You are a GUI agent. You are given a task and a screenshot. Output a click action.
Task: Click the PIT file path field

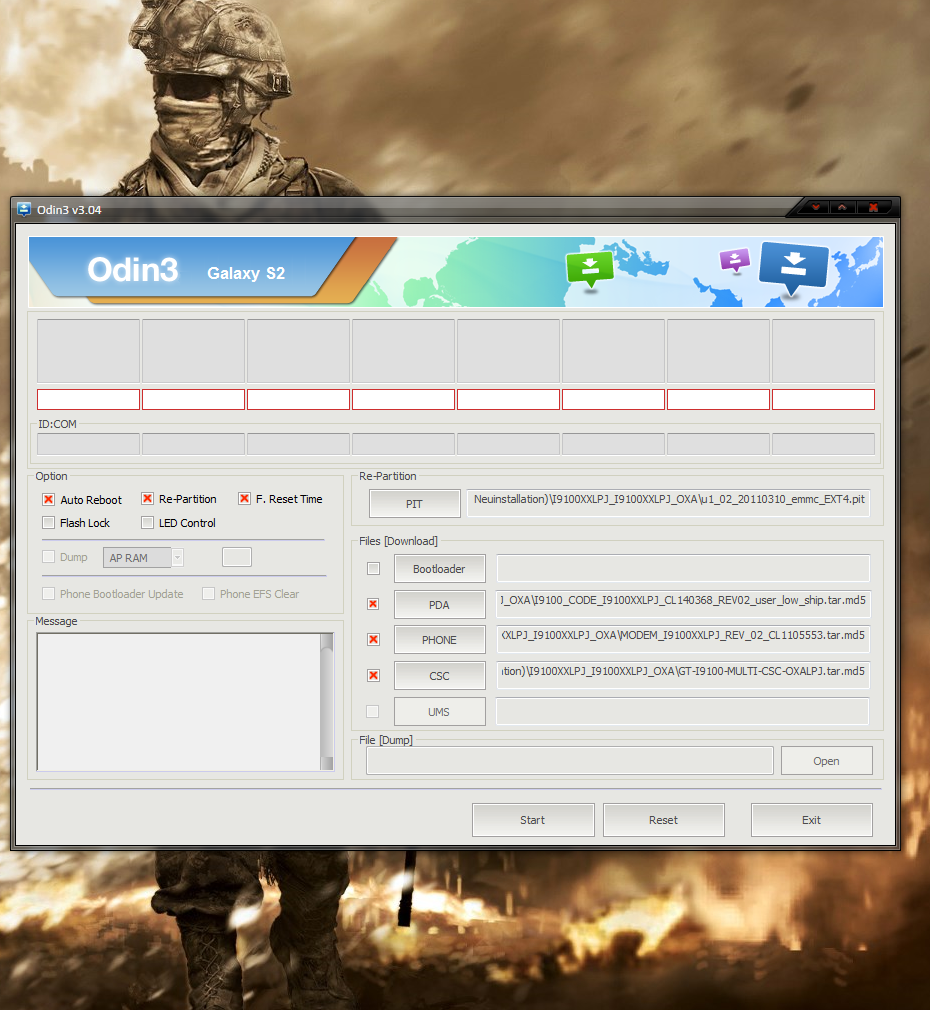[x=668, y=503]
